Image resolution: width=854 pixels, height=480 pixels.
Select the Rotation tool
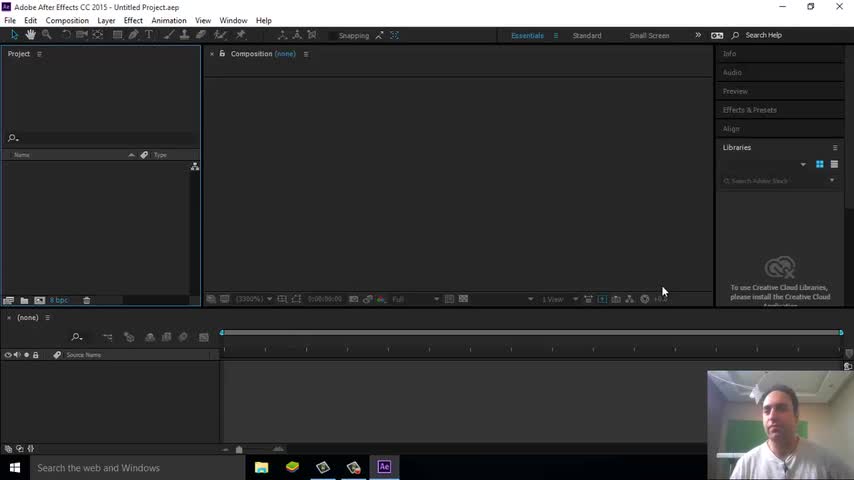click(66, 35)
